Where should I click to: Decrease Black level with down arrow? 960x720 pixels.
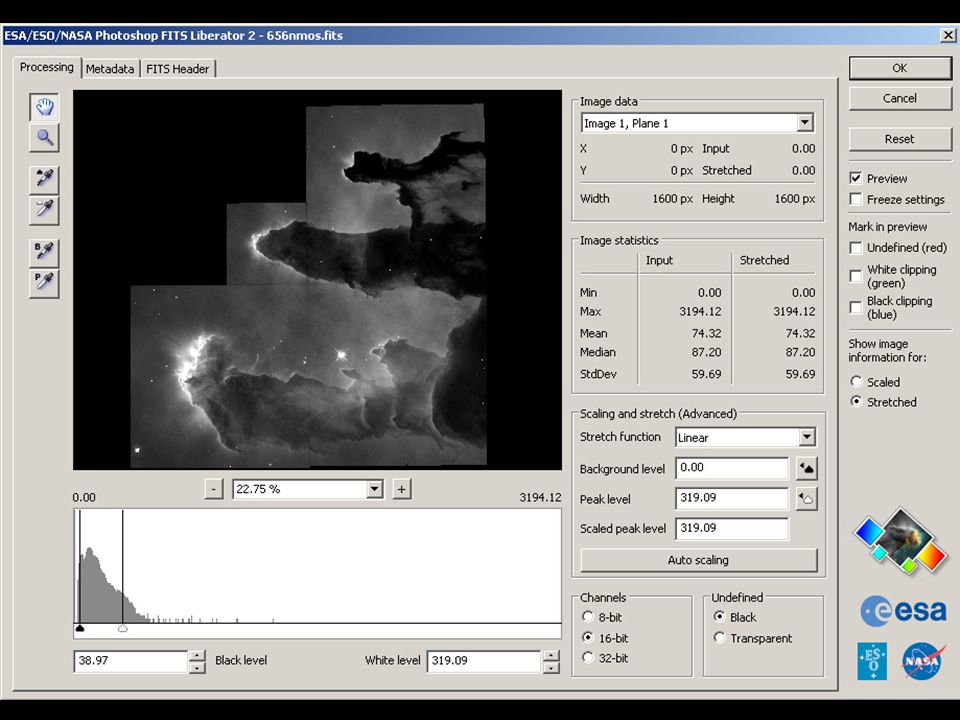(x=197, y=667)
